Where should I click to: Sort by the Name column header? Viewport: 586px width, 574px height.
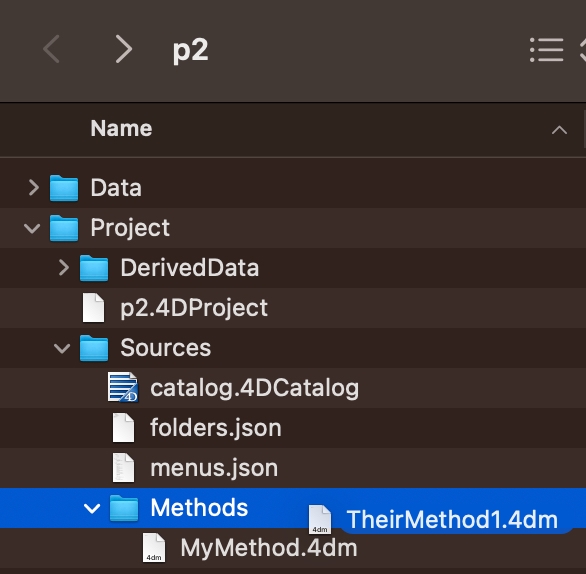[121, 129]
